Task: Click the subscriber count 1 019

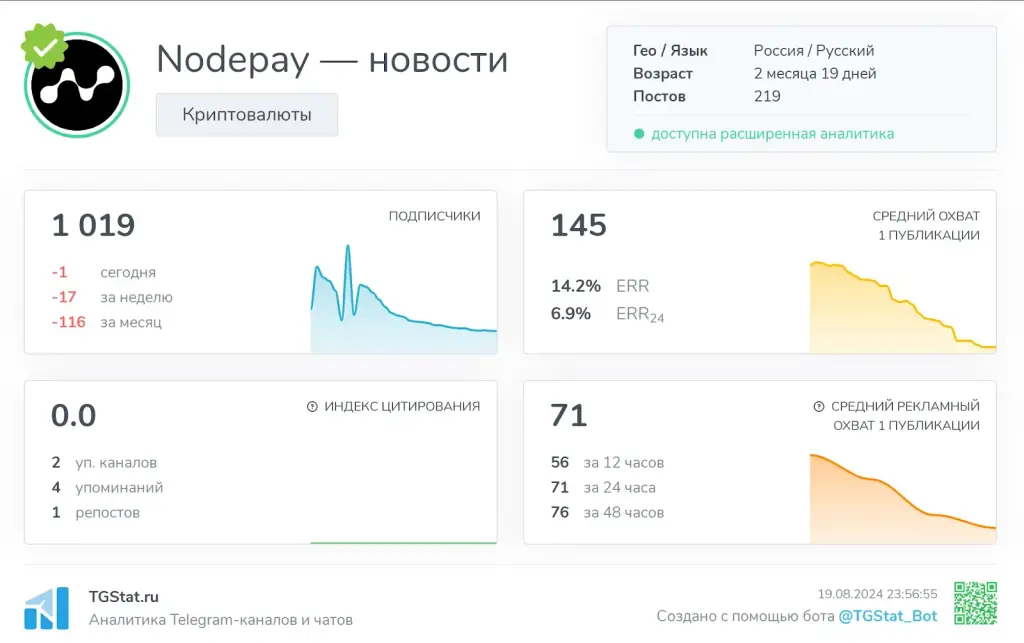Action: pyautogui.click(x=93, y=225)
